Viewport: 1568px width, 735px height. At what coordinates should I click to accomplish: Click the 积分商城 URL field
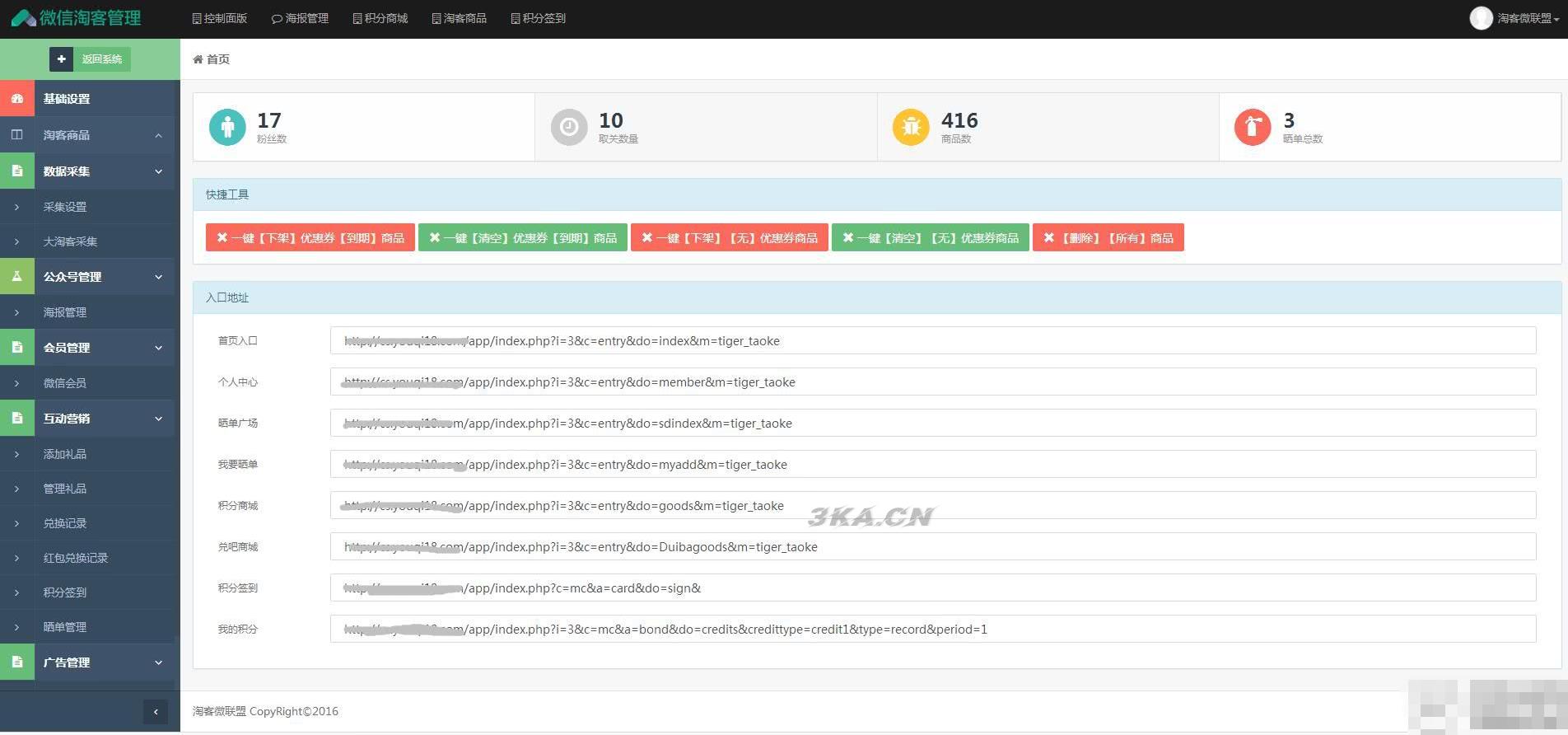click(x=933, y=505)
